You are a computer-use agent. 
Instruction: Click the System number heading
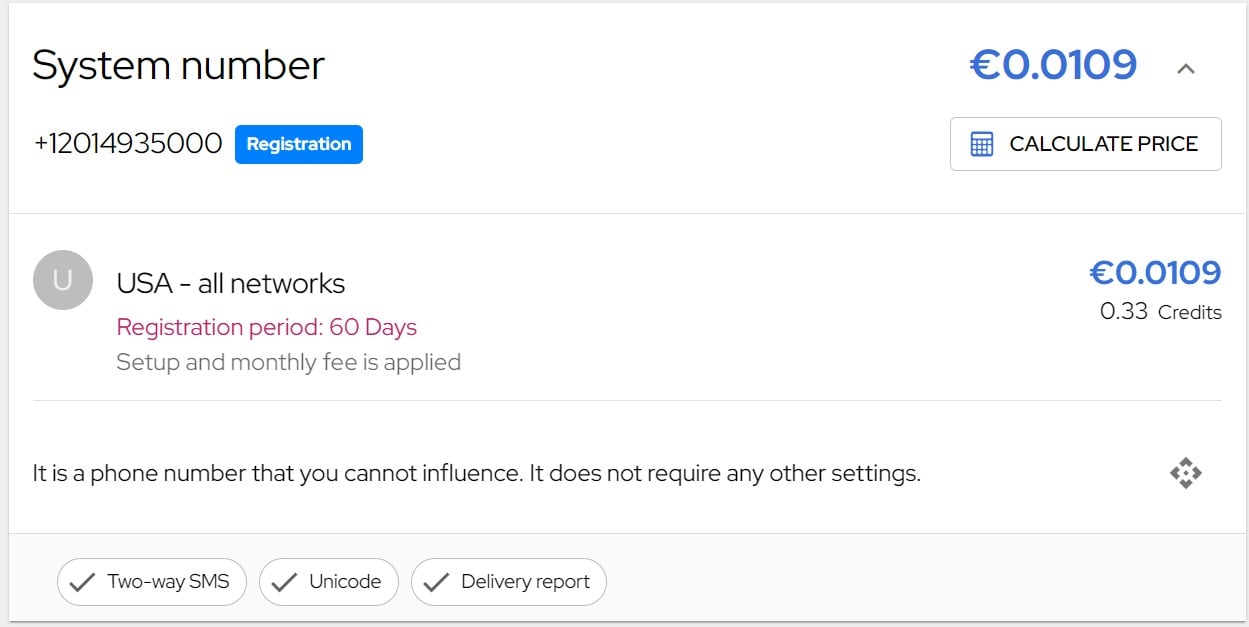(179, 66)
